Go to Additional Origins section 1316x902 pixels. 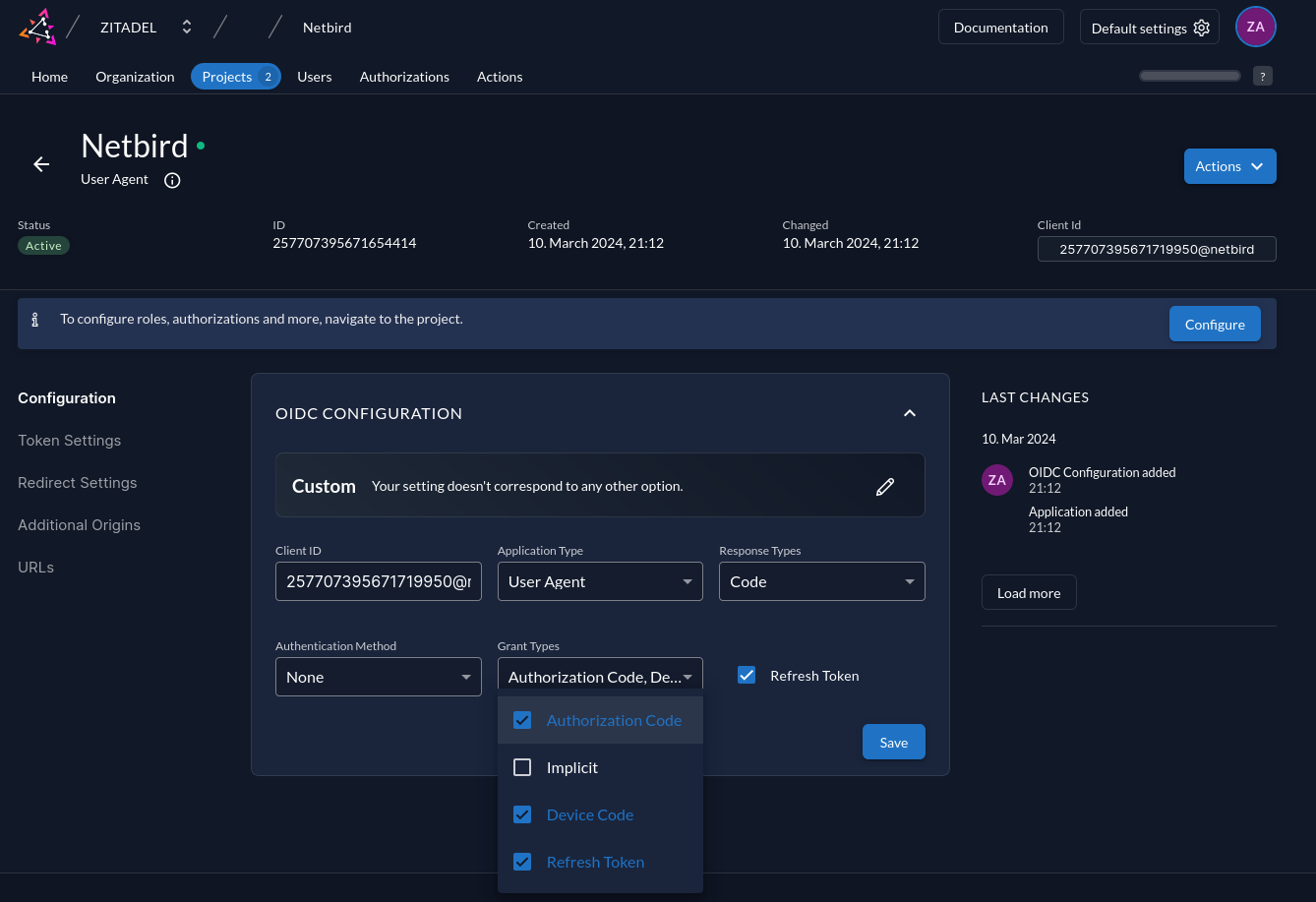(79, 525)
